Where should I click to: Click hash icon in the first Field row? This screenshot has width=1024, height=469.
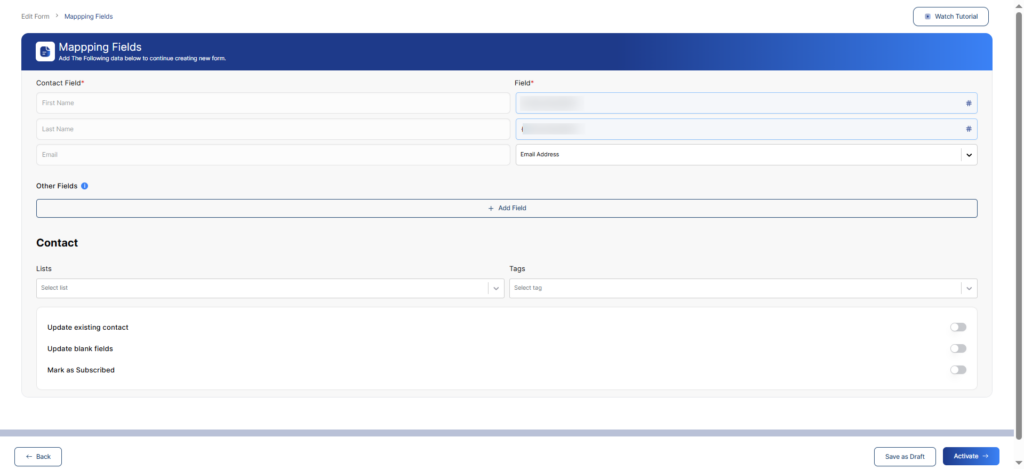tap(968, 103)
